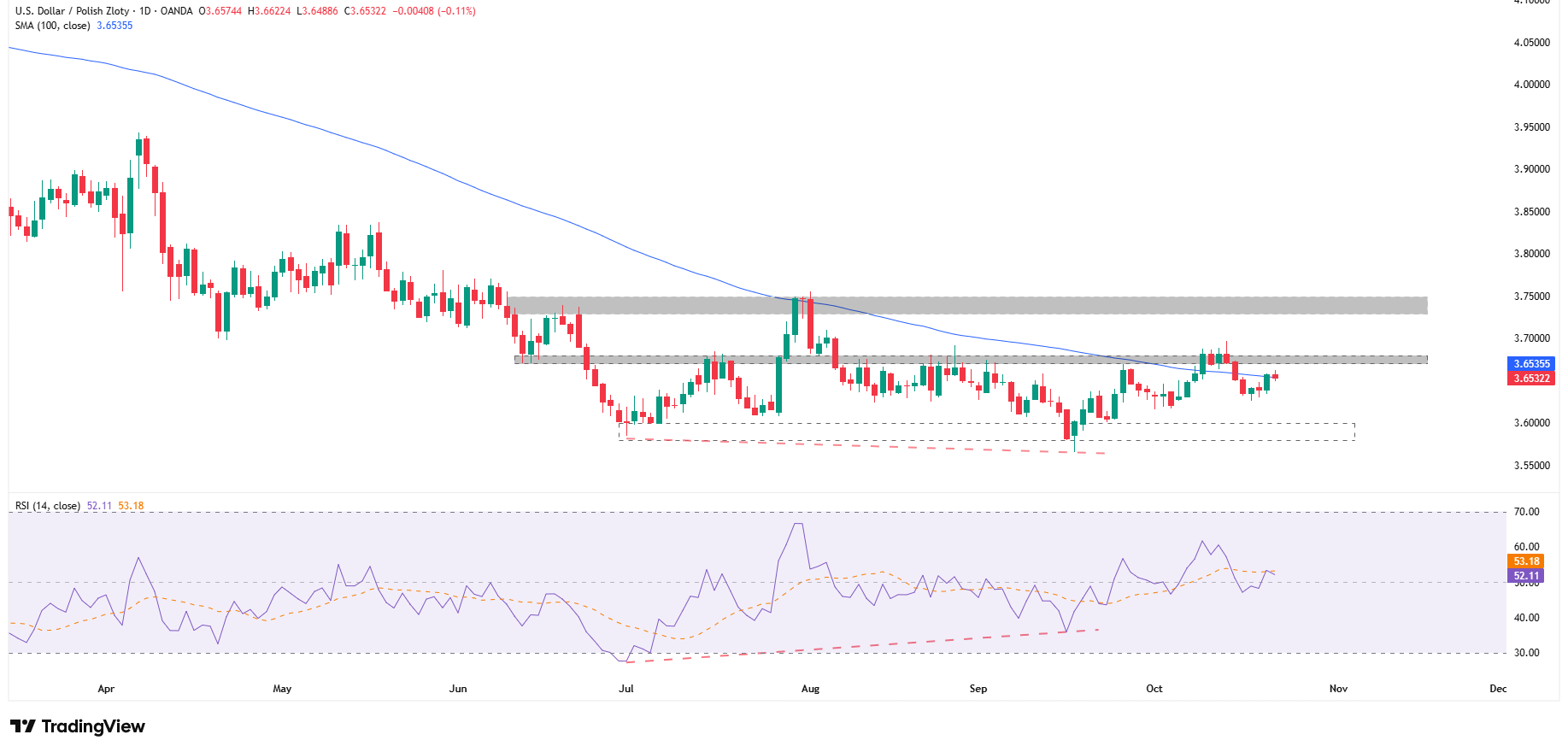Image resolution: width=1568 pixels, height=752 pixels.
Task: Click the 30.00 level on the RSI axis
Action: (x=1526, y=653)
